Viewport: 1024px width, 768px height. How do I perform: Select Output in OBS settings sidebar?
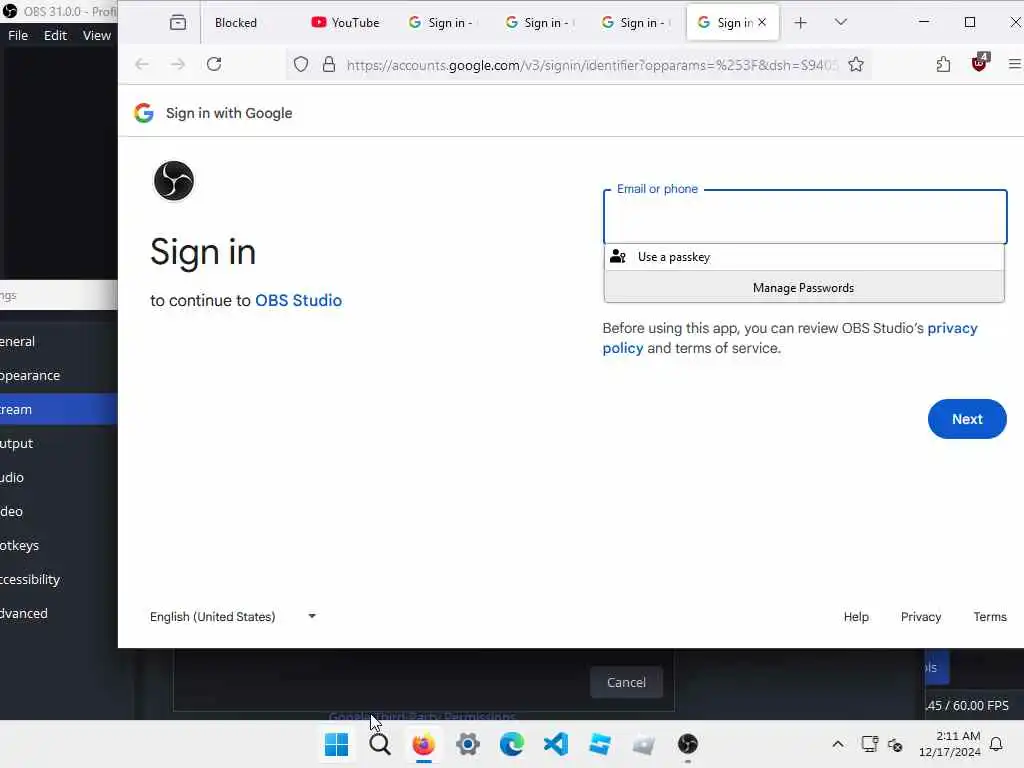coord(59,443)
